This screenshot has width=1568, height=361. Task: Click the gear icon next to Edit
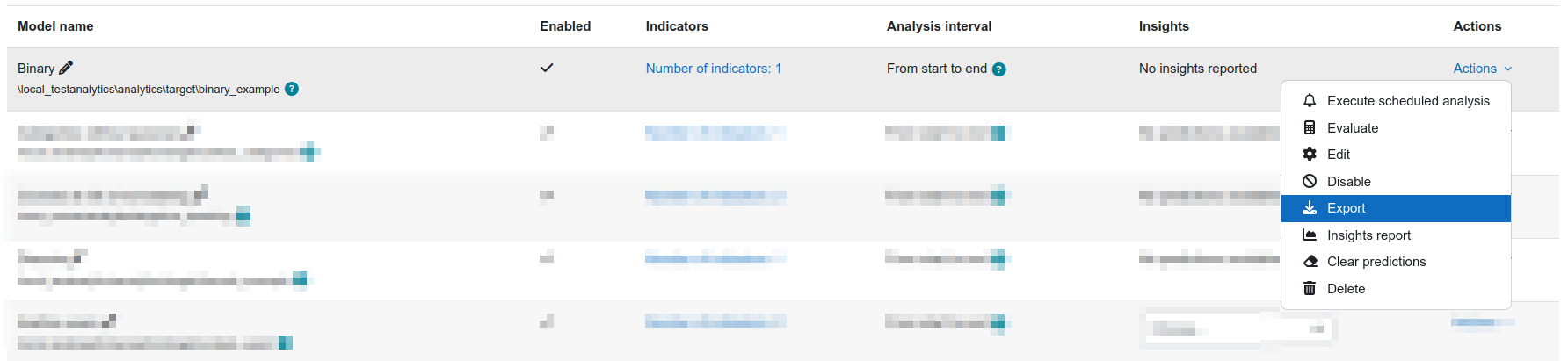[x=1310, y=154]
